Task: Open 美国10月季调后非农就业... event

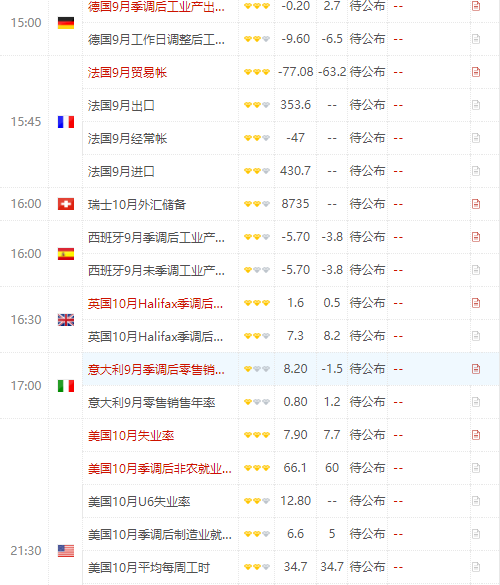Action: tap(160, 468)
